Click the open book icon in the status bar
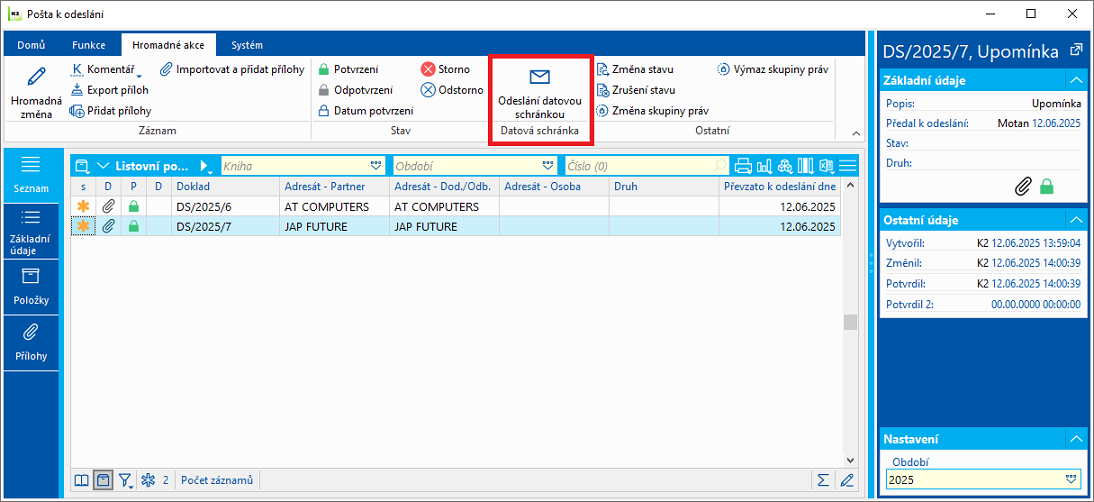The image size is (1094, 502). pos(82,480)
